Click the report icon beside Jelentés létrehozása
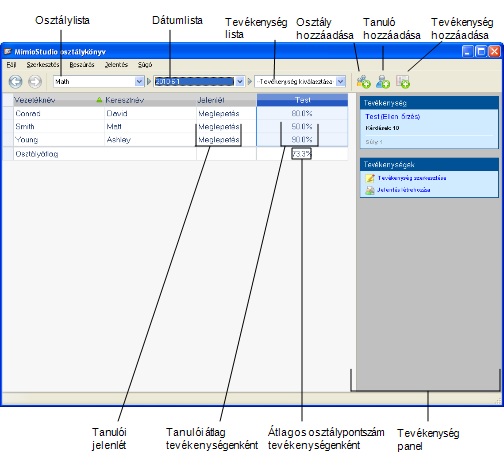Image resolution: width=504 pixels, height=467 pixels. [x=370, y=190]
